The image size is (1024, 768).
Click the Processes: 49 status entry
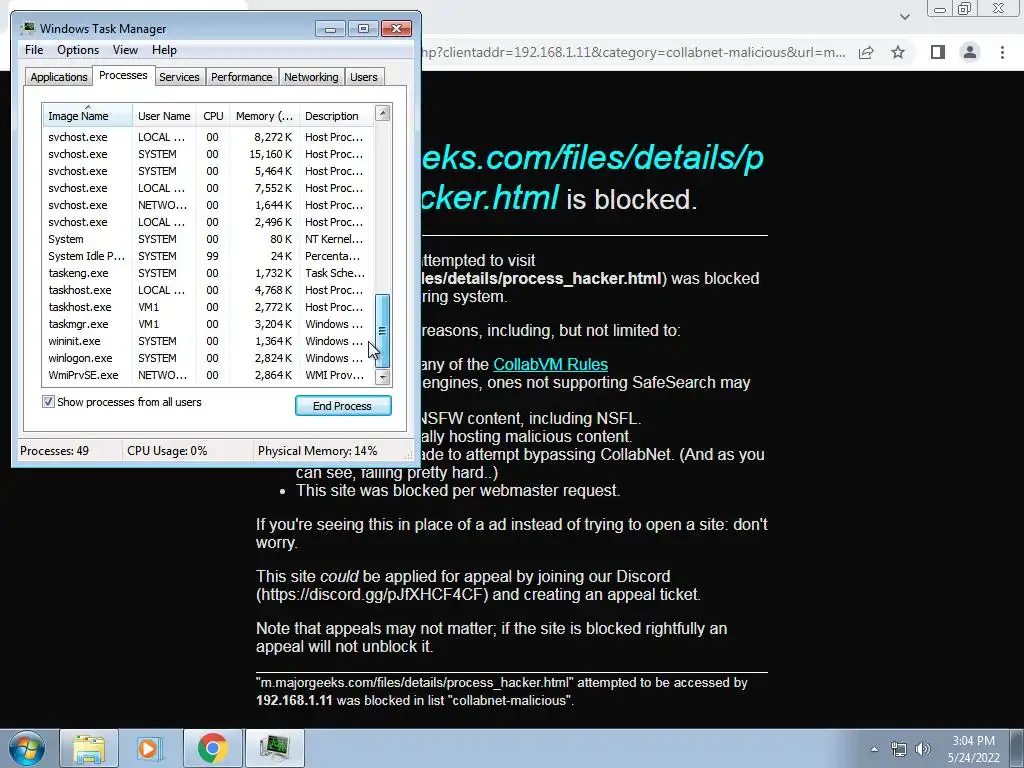click(55, 451)
